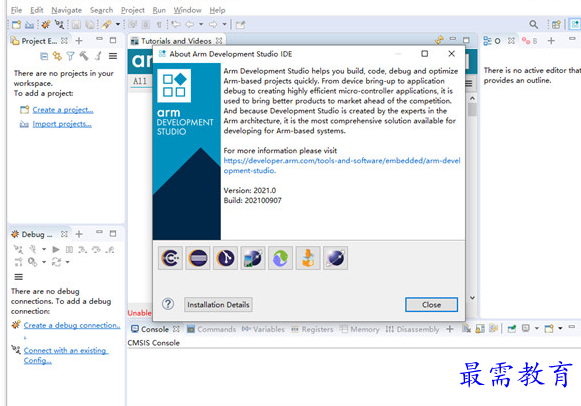Click the green-blue swirl feature icon in dialog
The width and height of the screenshot is (581, 406).
click(x=280, y=258)
